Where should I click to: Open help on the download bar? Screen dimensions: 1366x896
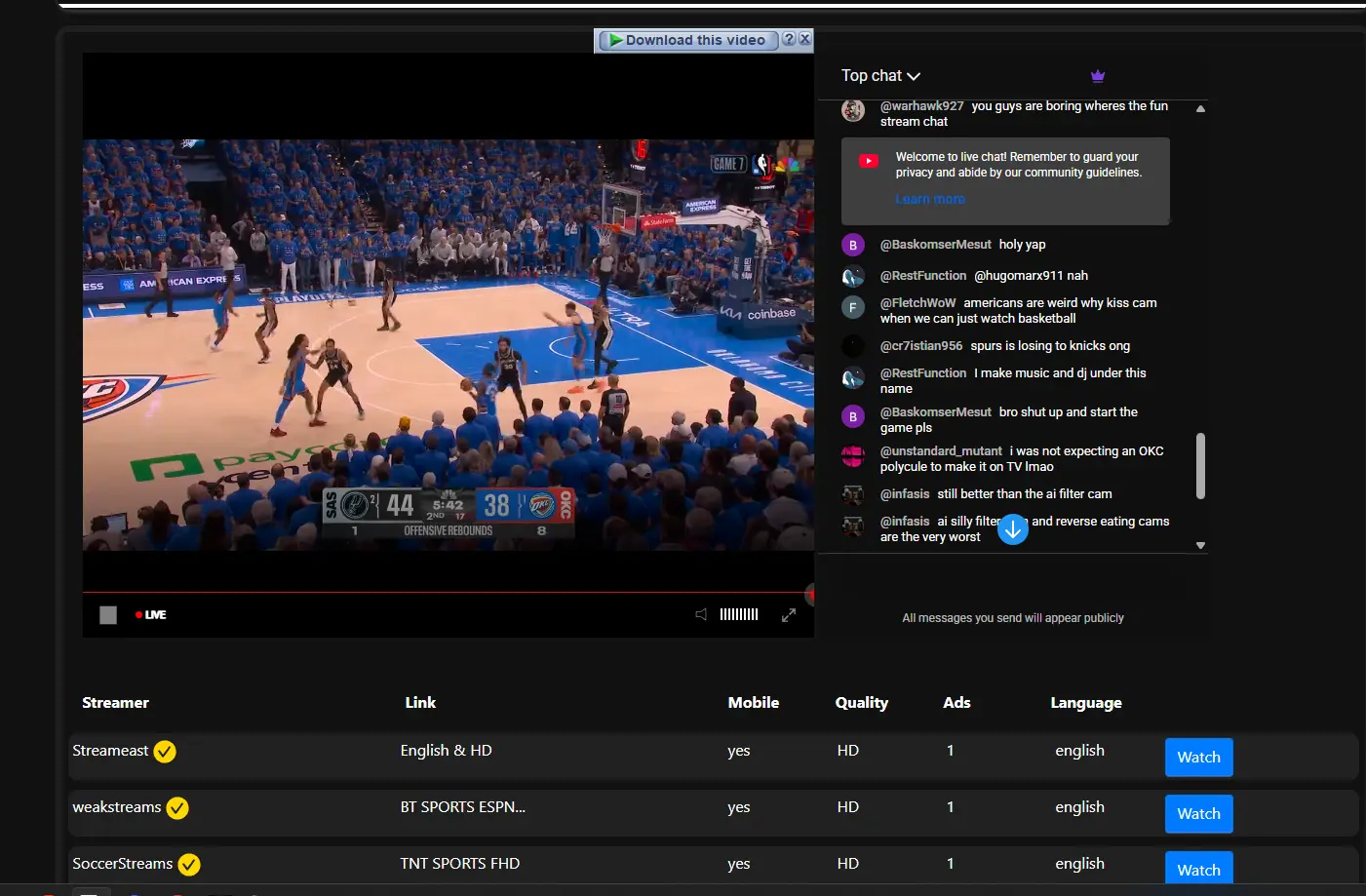tap(790, 39)
